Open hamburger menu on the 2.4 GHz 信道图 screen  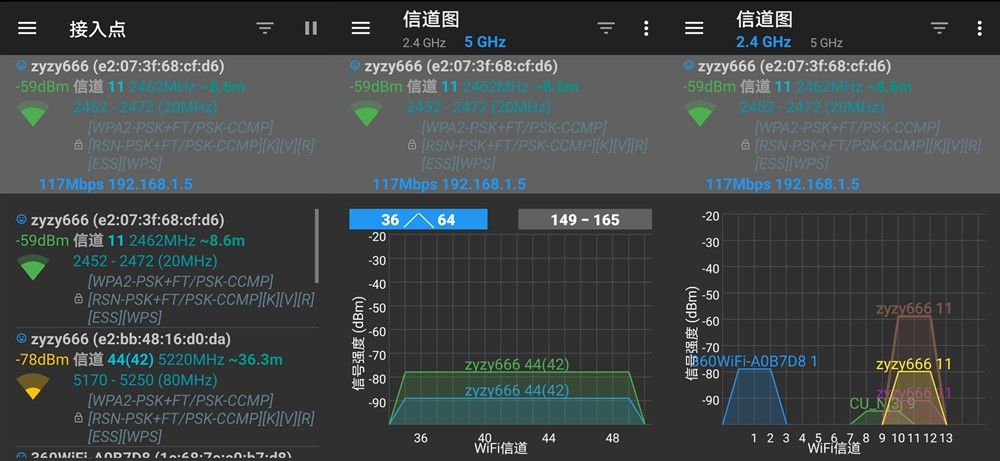(x=694, y=28)
